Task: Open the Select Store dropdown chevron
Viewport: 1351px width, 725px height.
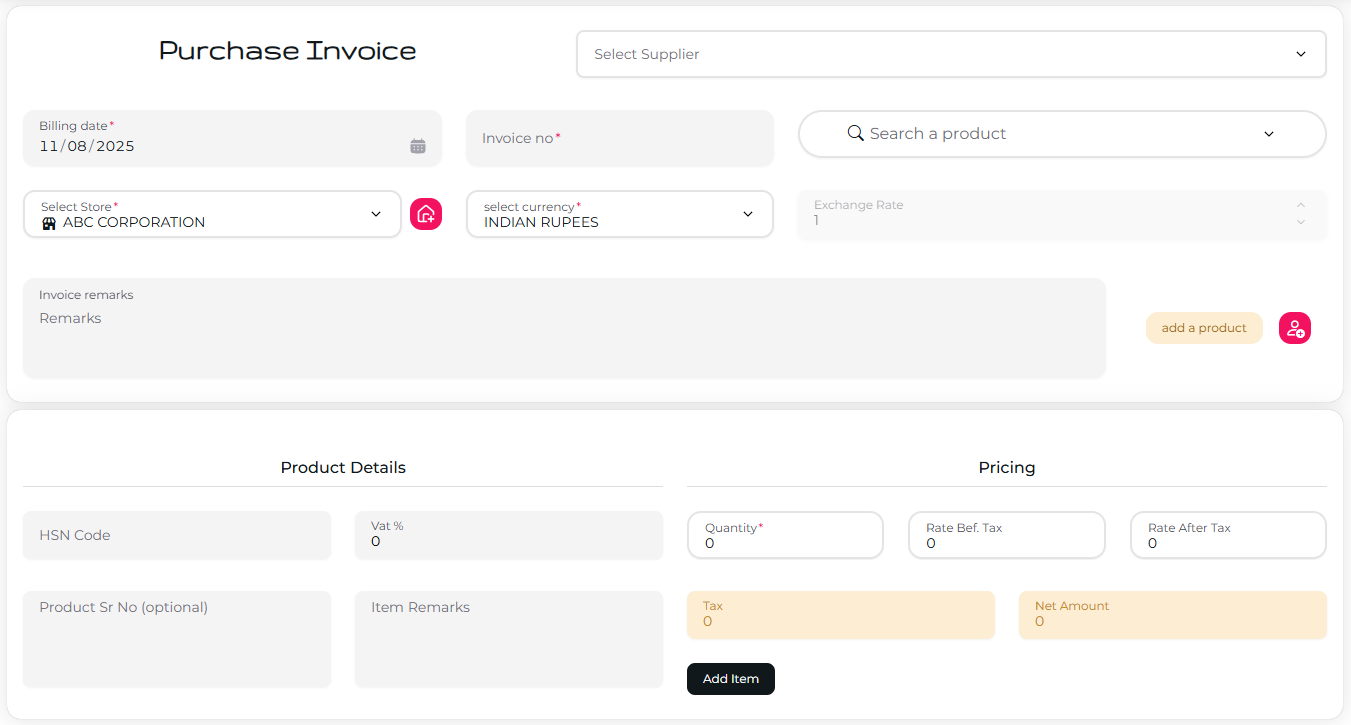Action: tap(376, 213)
